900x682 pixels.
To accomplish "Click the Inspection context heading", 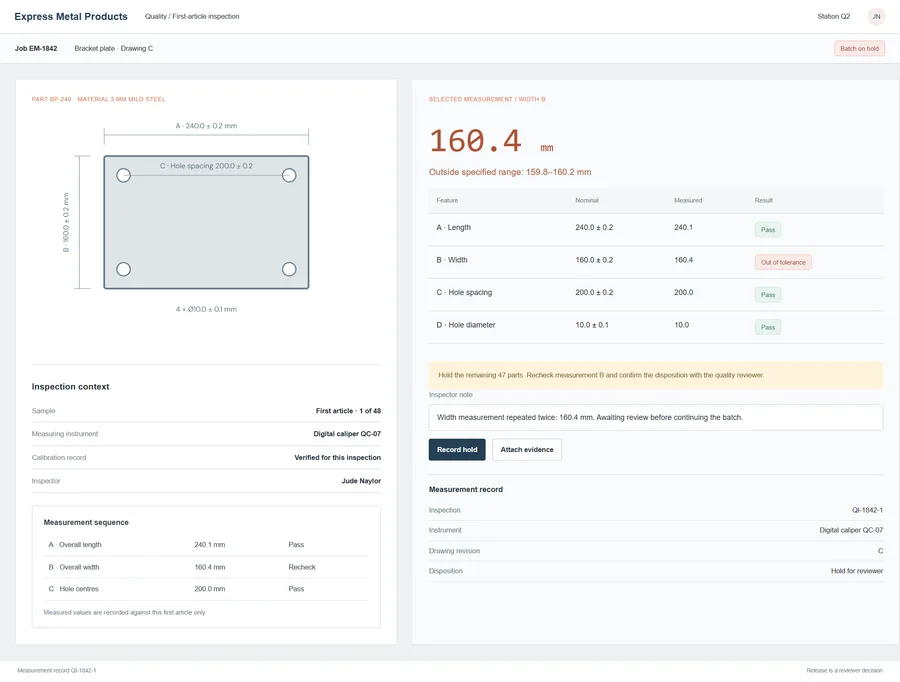I will click(70, 387).
